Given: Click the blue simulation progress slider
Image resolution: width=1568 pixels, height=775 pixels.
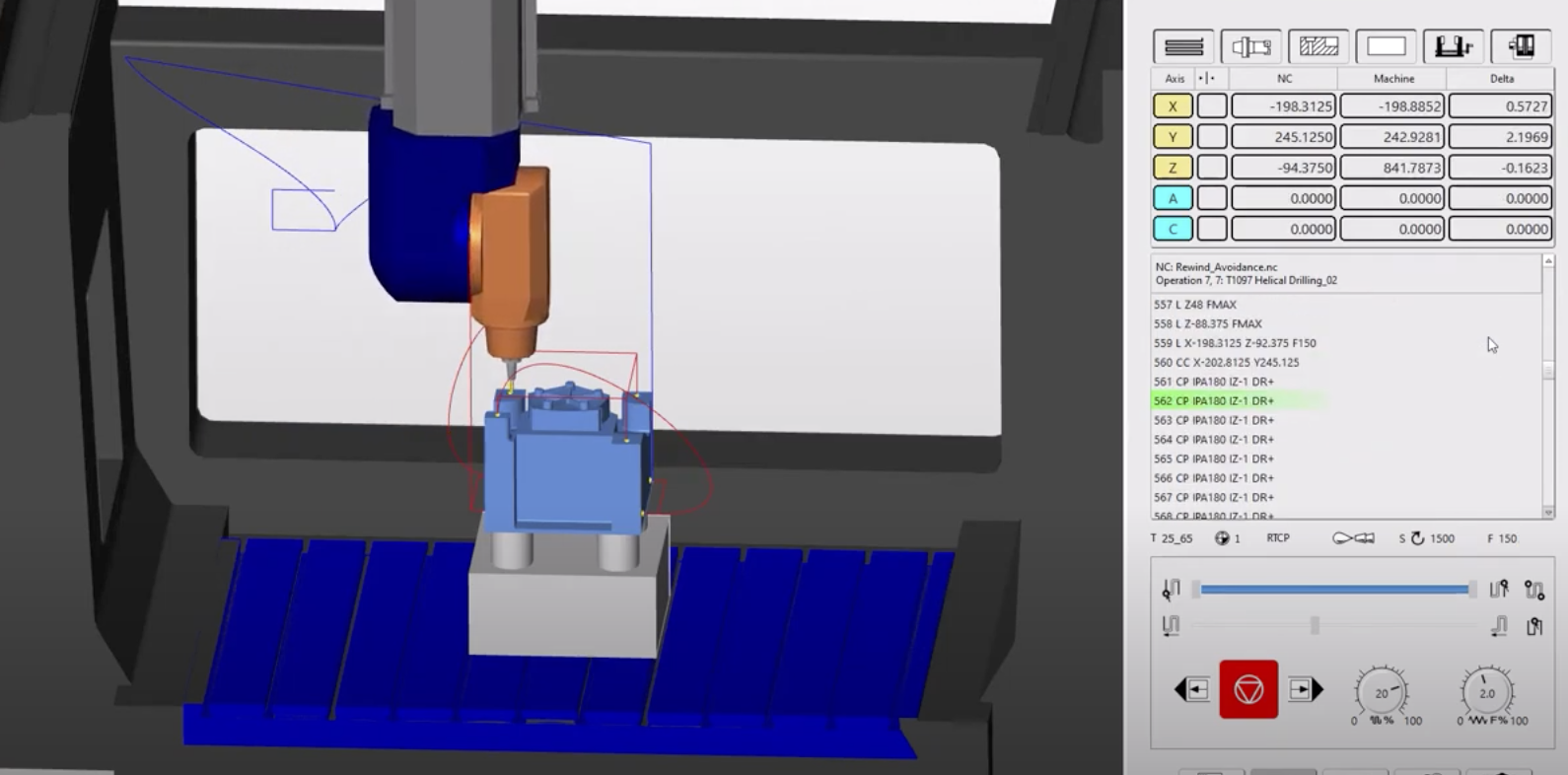Looking at the screenshot, I should tap(1333, 590).
